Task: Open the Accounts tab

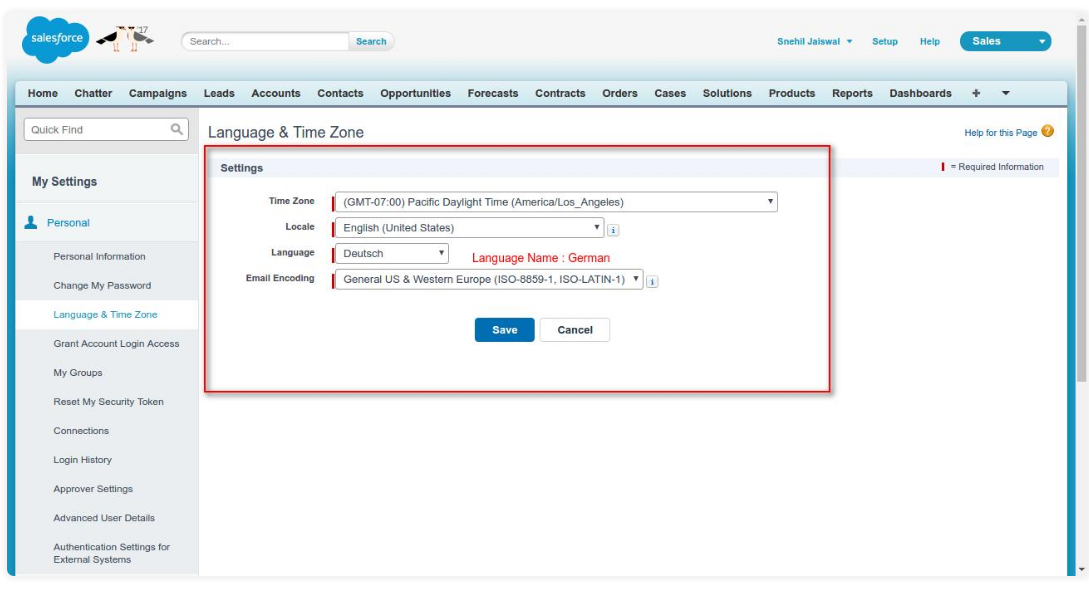Action: [x=276, y=93]
